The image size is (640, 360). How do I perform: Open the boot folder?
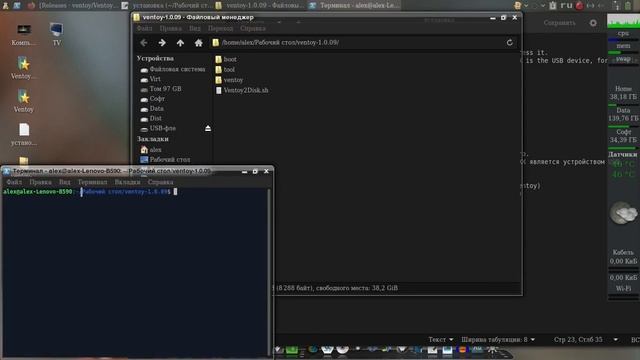tap(226, 59)
